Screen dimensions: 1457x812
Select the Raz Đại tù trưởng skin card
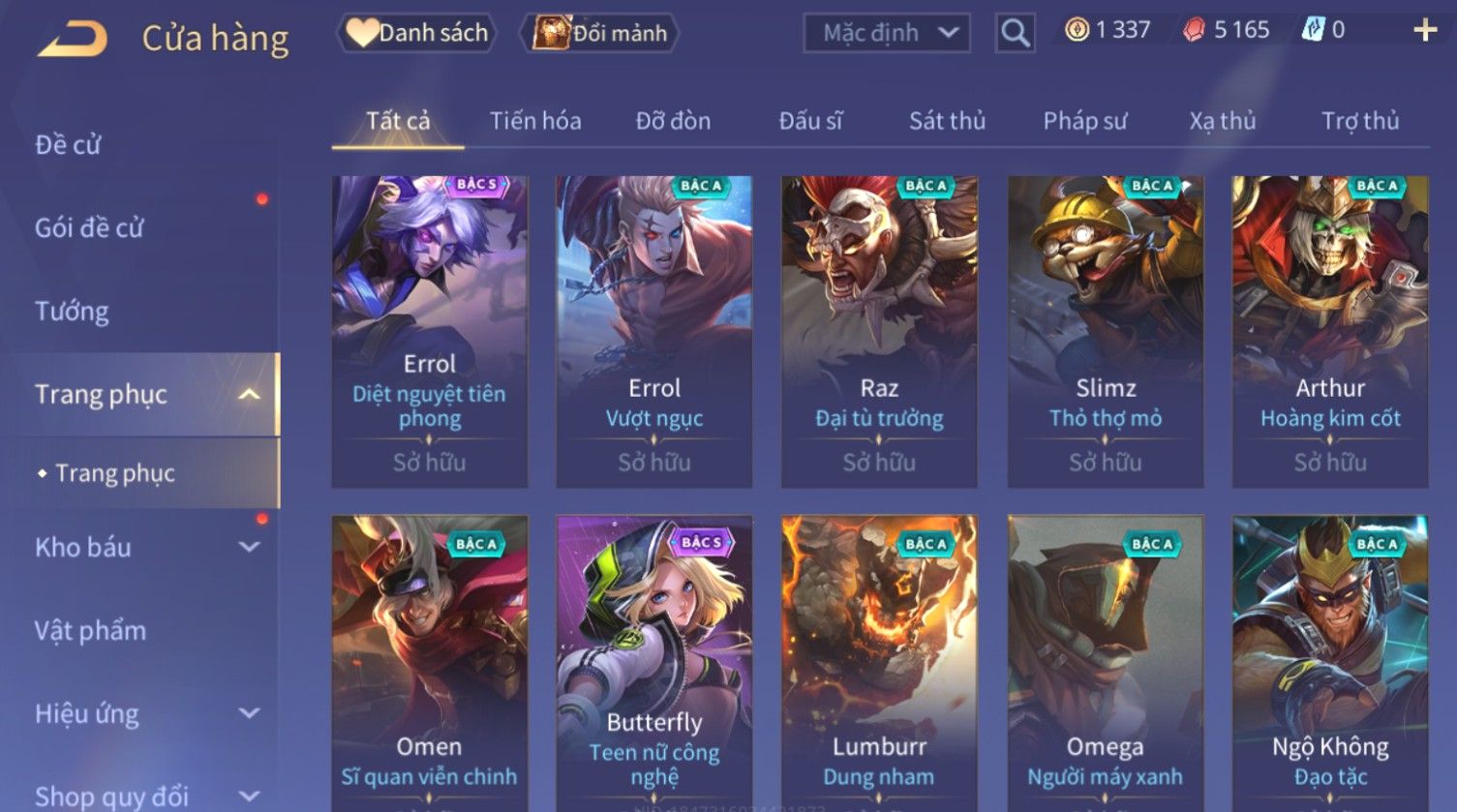click(879, 332)
